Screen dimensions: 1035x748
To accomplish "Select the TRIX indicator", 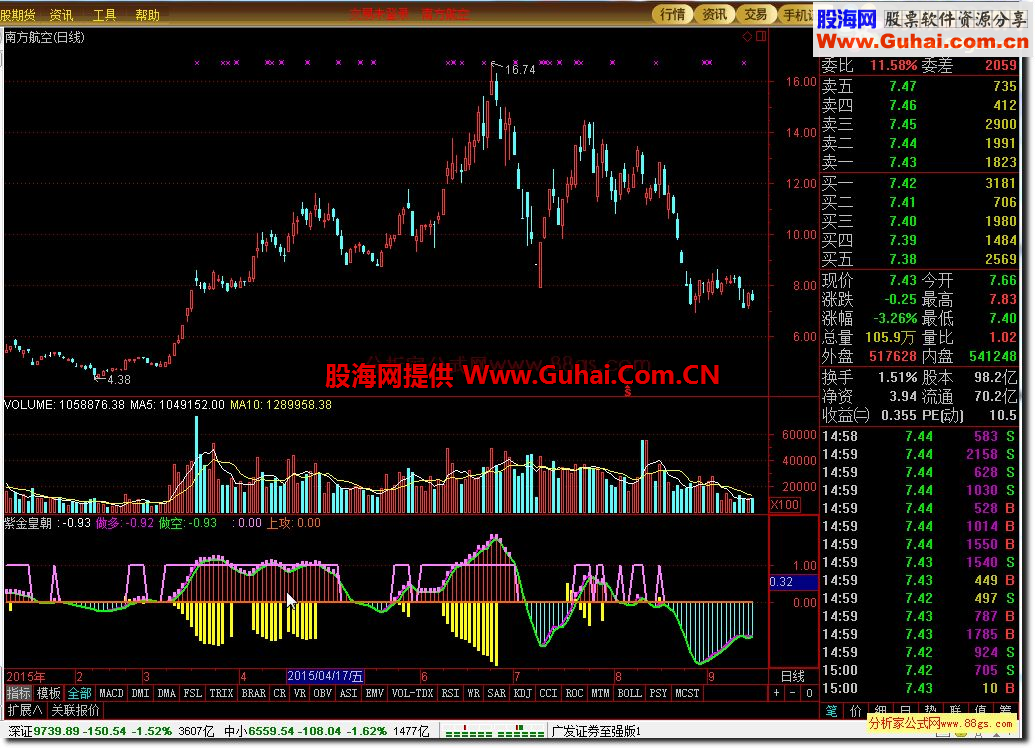I will coord(221,693).
